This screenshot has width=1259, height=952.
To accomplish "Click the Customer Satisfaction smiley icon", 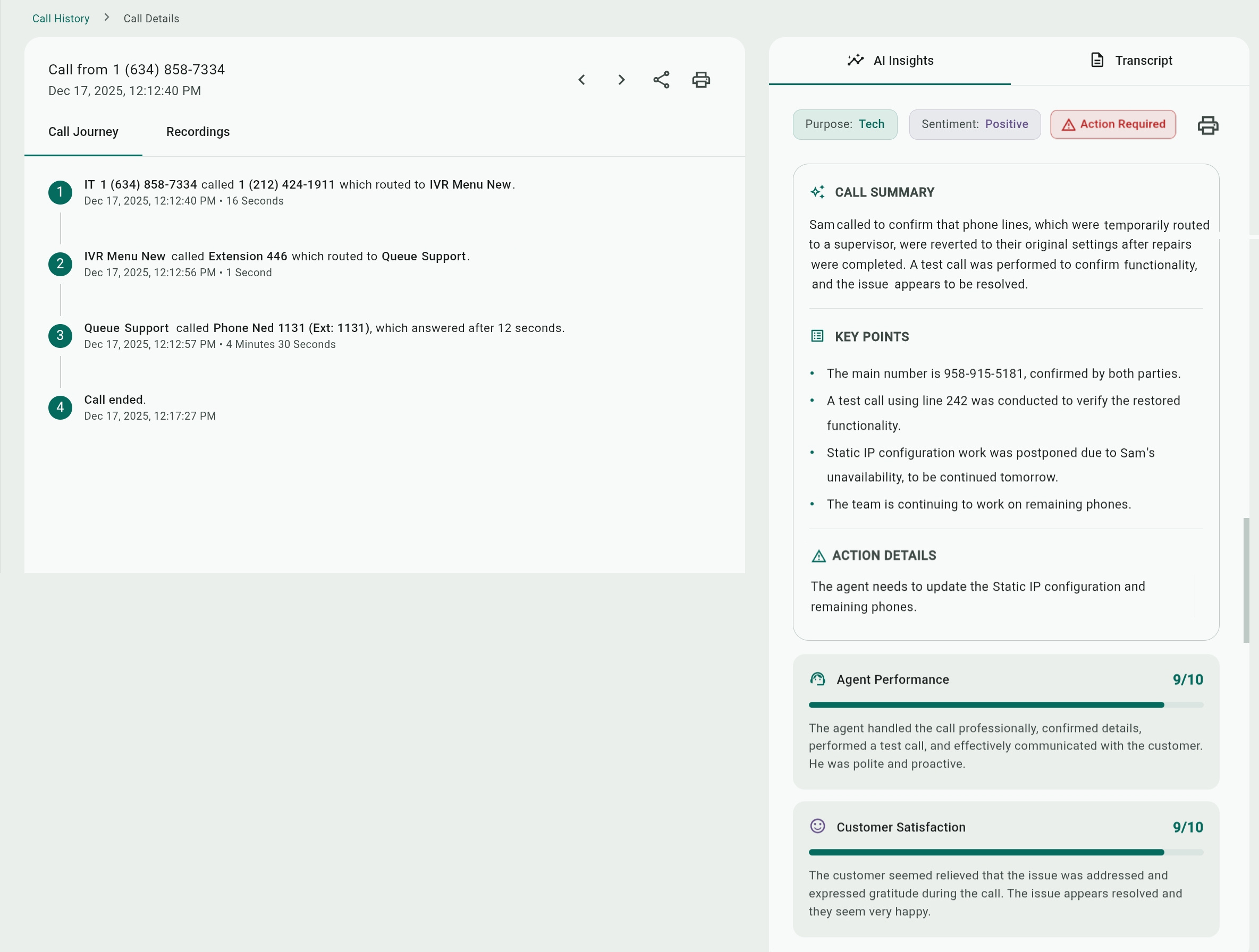I will click(817, 826).
